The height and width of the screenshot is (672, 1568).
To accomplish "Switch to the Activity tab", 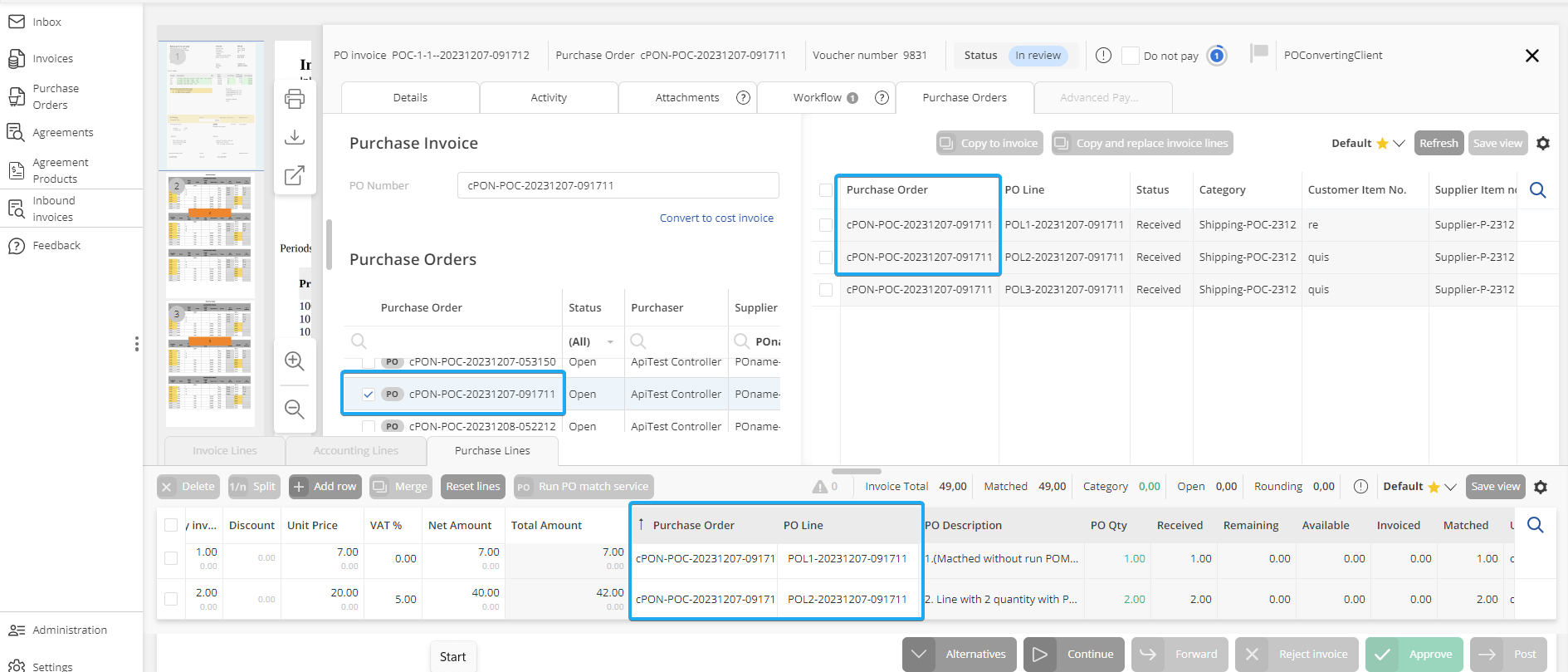I will 549,98.
